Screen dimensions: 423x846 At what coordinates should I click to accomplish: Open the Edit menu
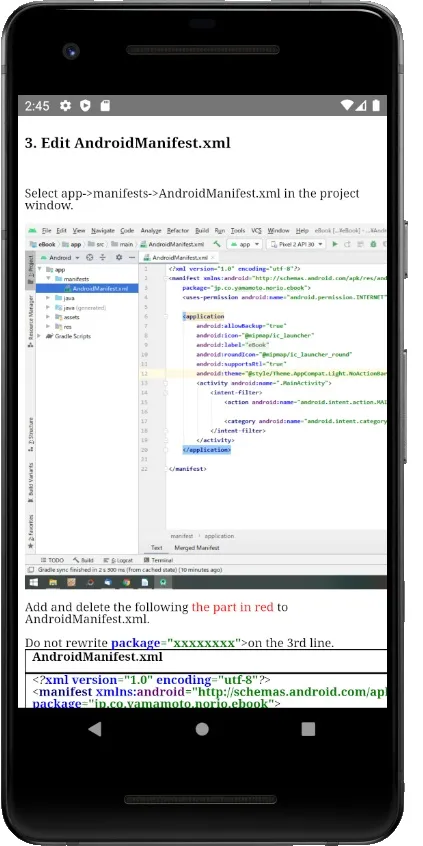[x=62, y=230]
